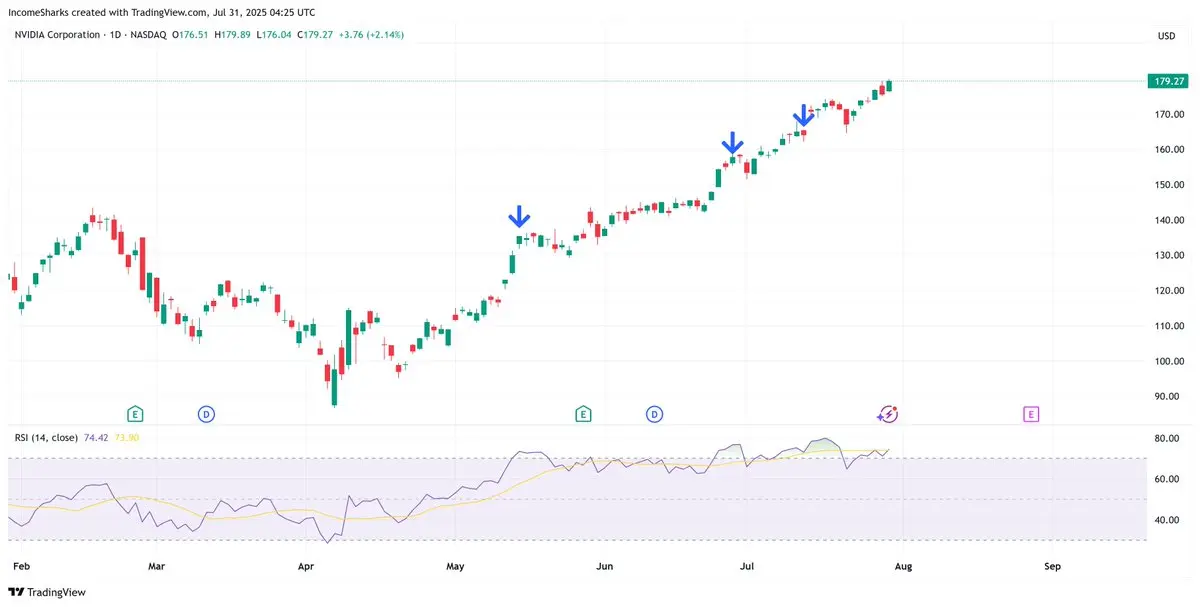Click the green 179.27 current price label
Viewport: 1200px width, 607px height.
1167,81
